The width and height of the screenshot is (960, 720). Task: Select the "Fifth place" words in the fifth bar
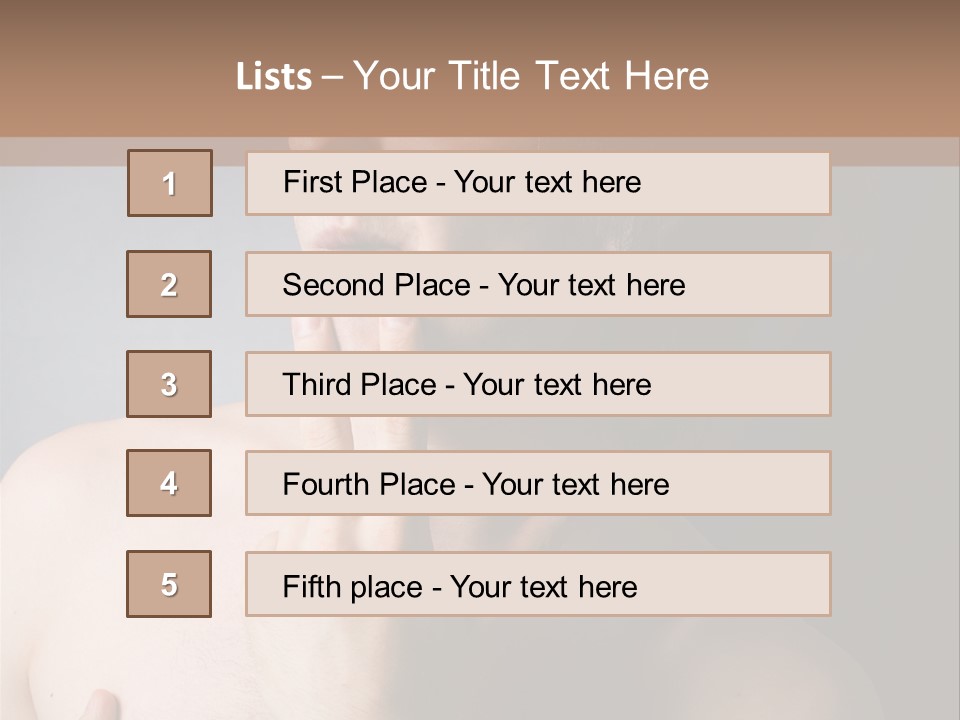click(x=350, y=586)
